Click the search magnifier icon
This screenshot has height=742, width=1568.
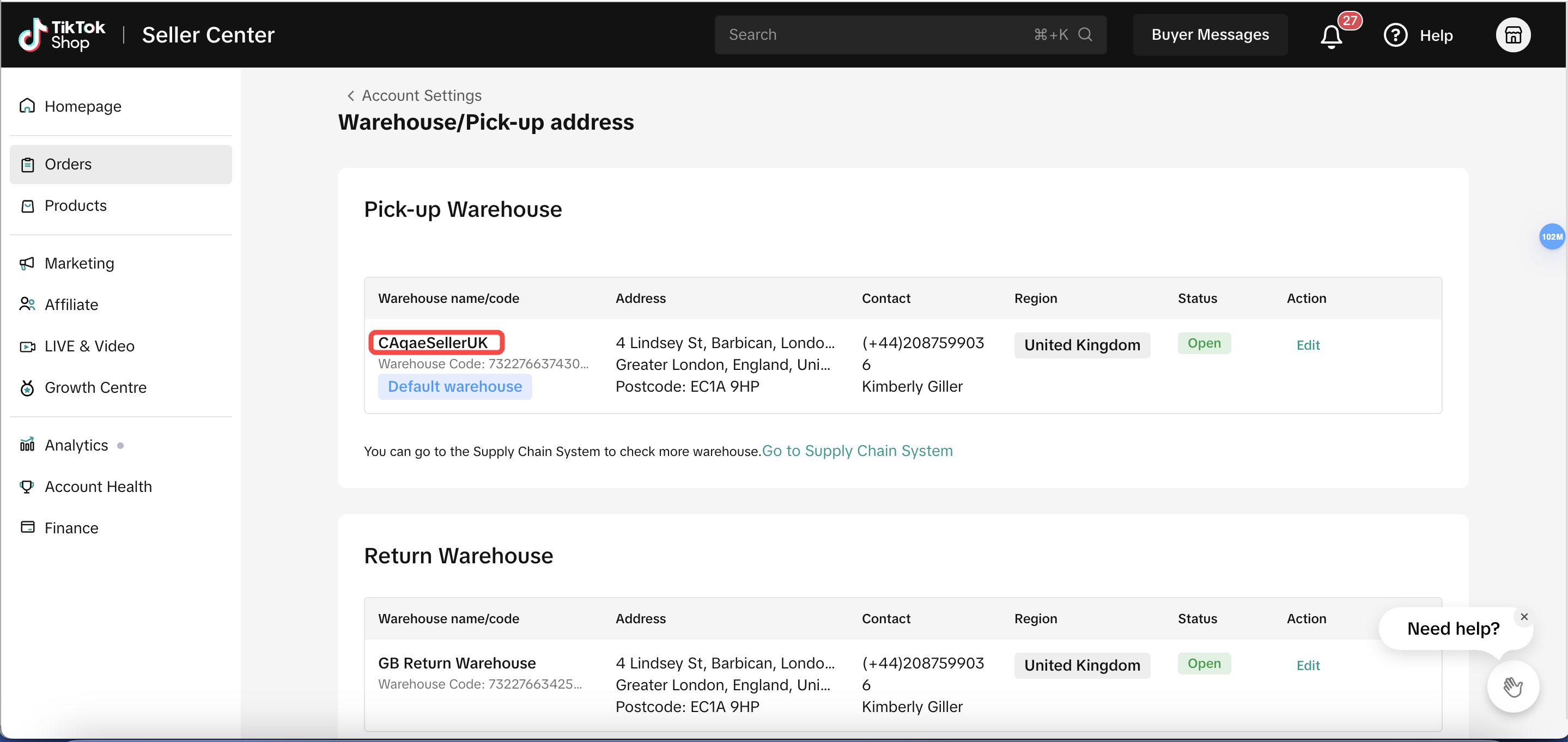tap(1085, 35)
